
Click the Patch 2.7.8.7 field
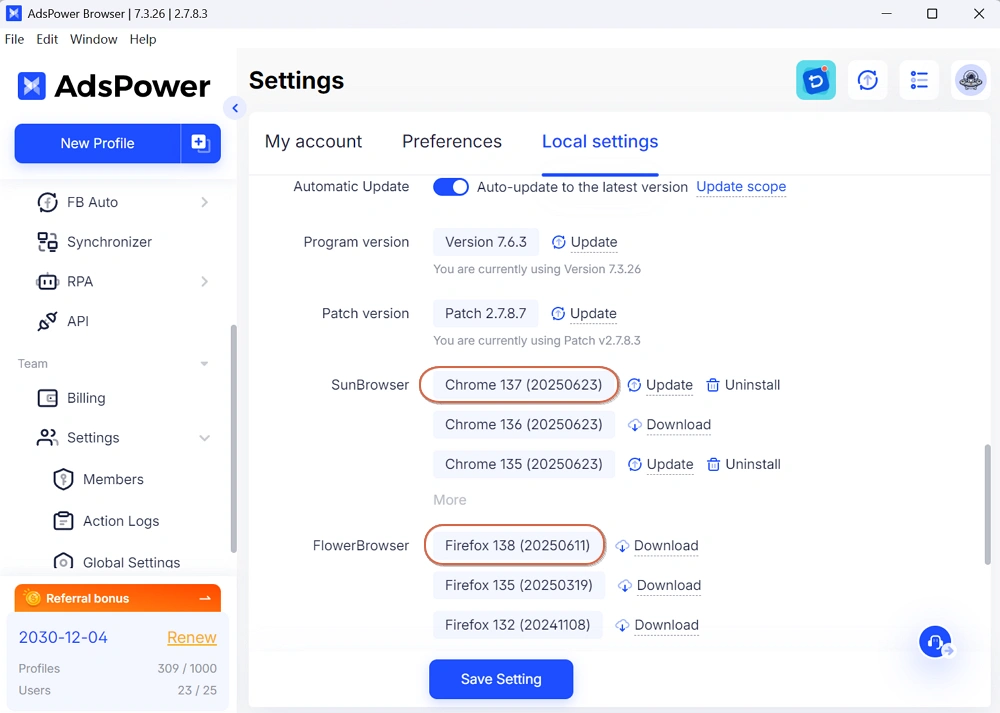point(485,314)
